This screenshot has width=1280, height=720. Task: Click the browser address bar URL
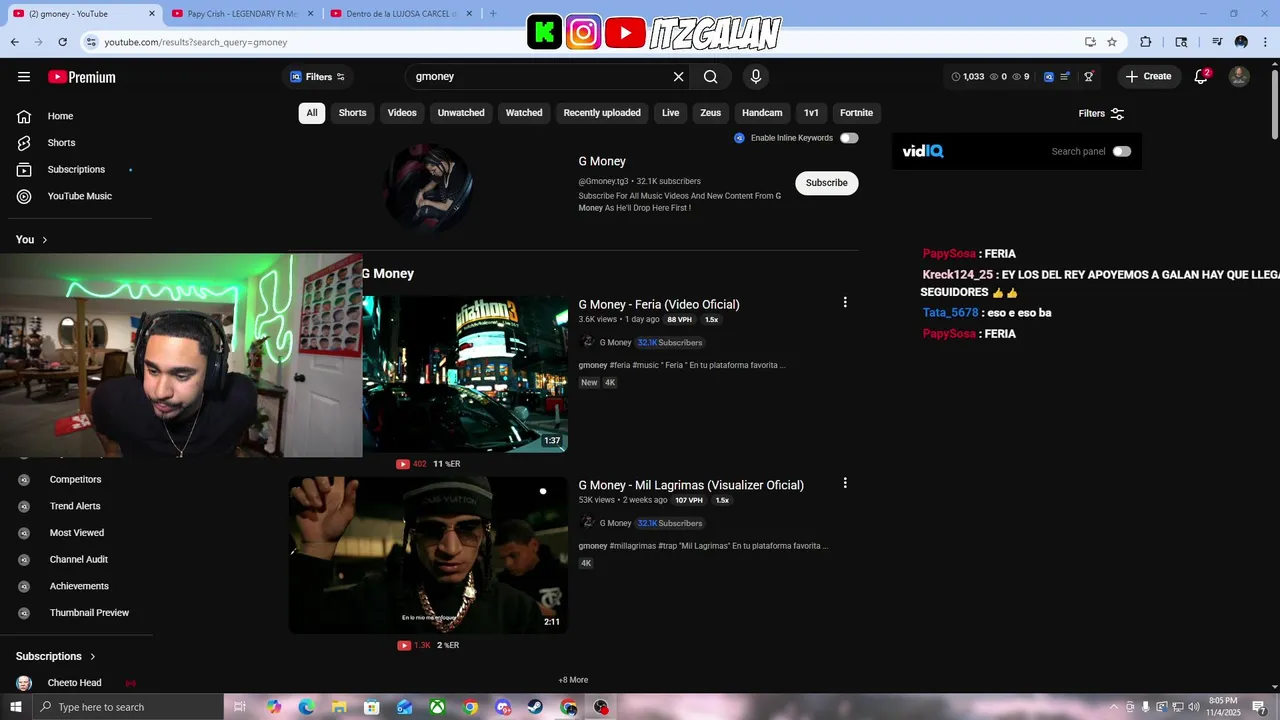(196, 42)
